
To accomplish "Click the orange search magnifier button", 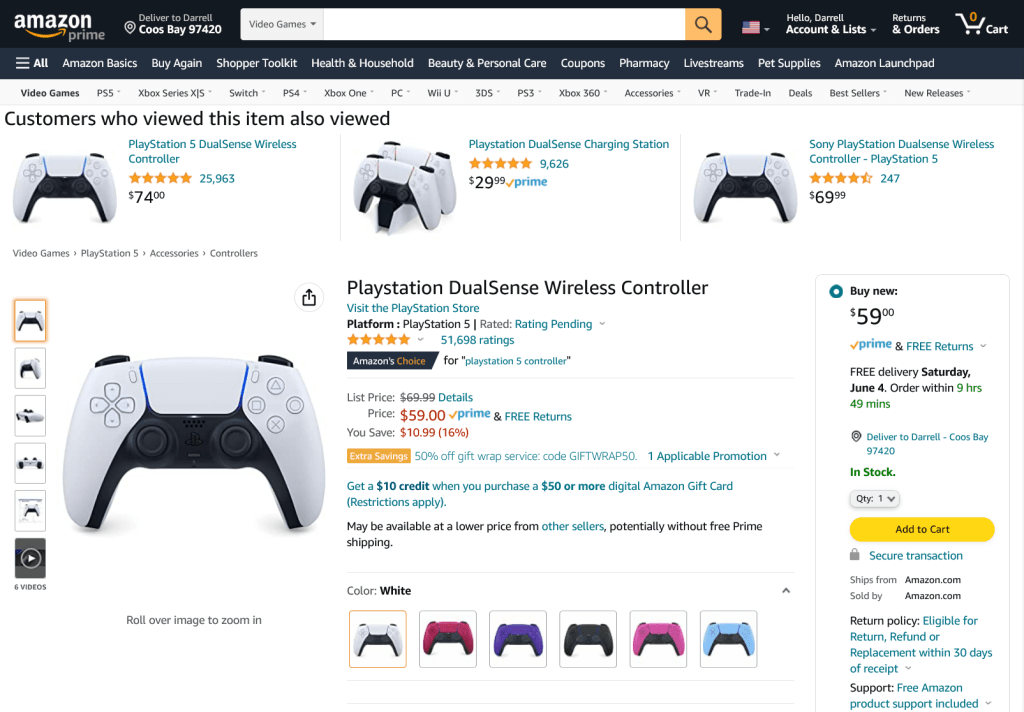I will click(x=703, y=24).
